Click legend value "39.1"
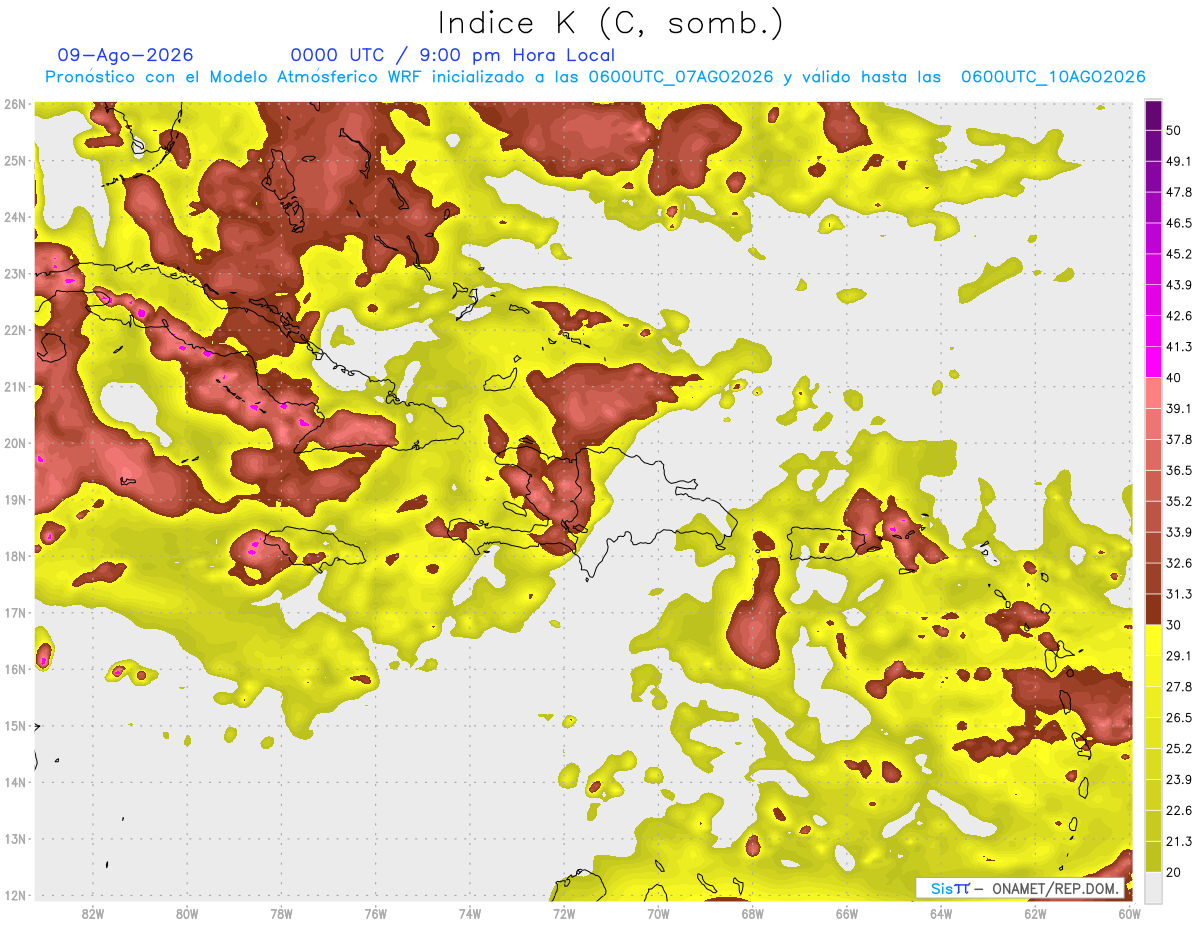Image resolution: width=1200 pixels, height=927 pixels. click(1179, 408)
